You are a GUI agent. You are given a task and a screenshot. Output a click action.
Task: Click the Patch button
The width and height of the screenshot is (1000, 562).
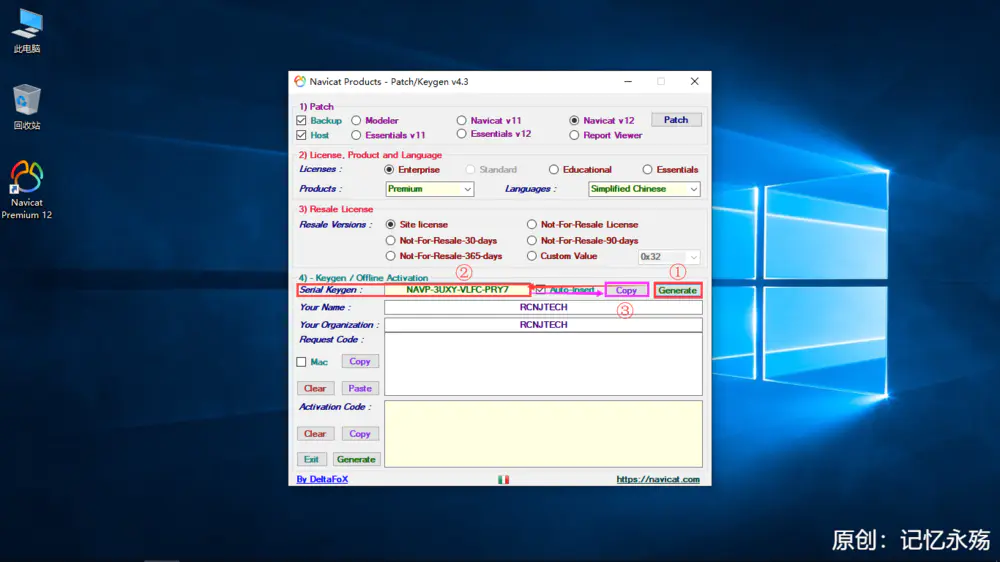(676, 120)
